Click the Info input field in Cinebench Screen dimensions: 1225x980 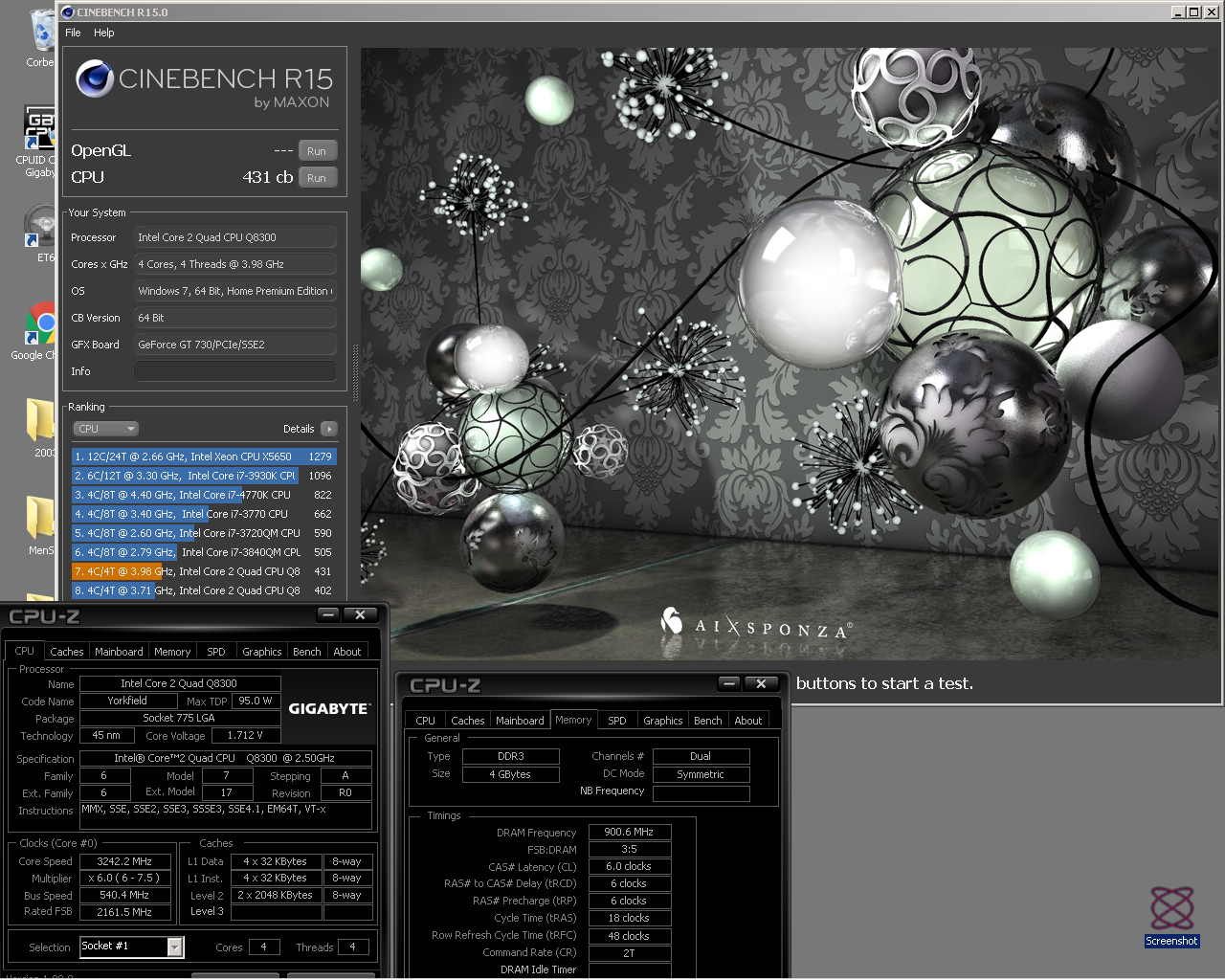point(235,371)
